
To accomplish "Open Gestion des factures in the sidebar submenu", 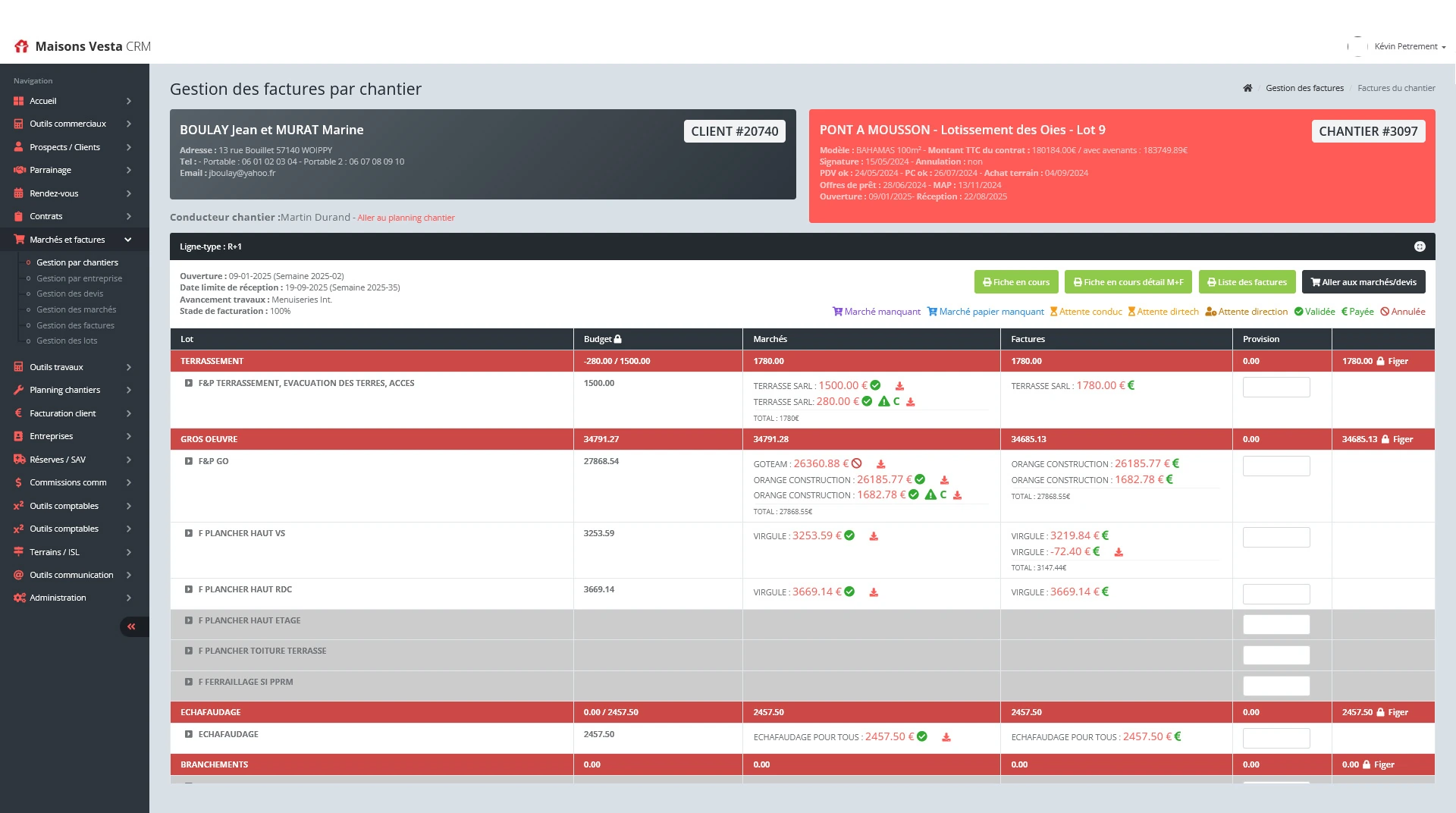I will [75, 325].
